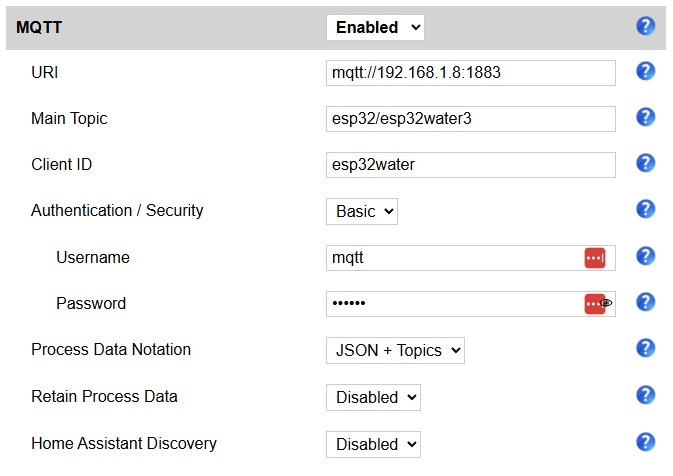
Task: Click the Client ID help icon
Action: click(x=646, y=163)
